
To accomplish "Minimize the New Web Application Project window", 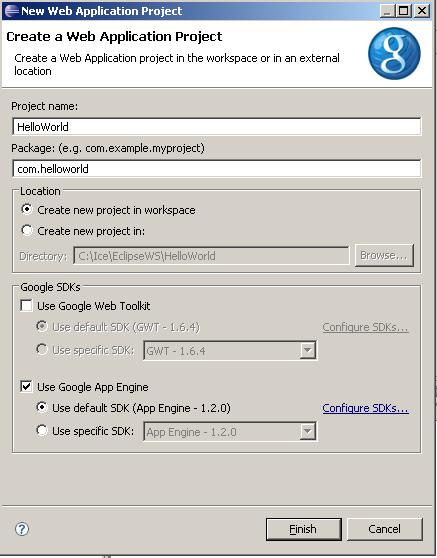I will click(388, 11).
